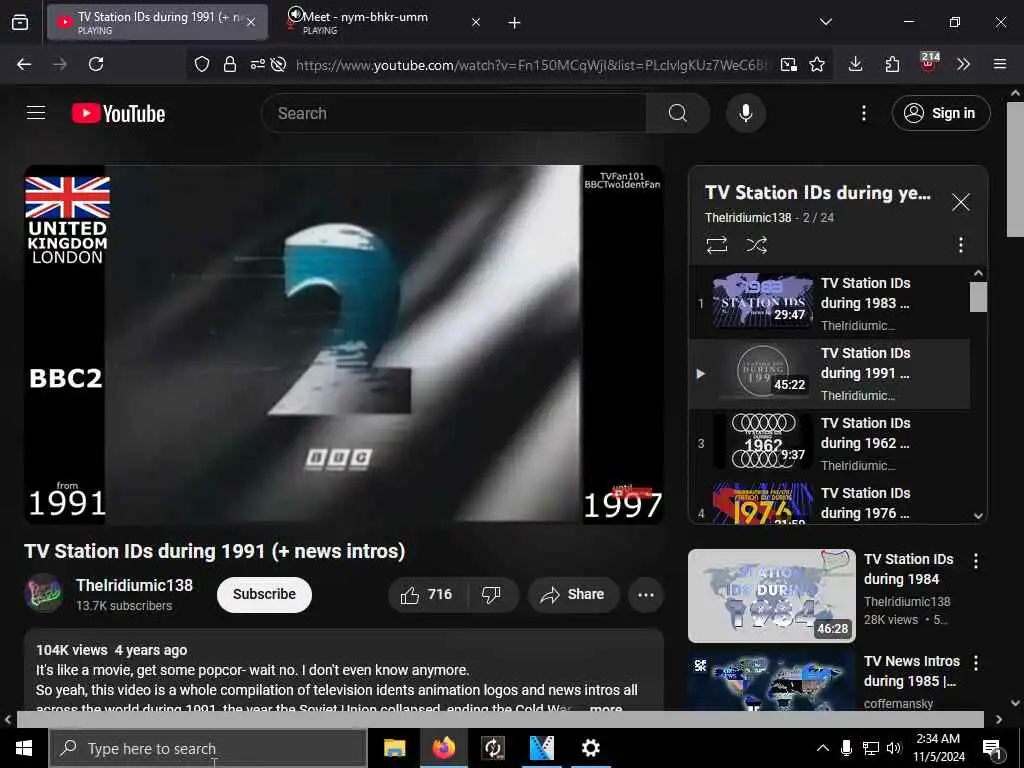Image resolution: width=1024 pixels, height=768 pixels.
Task: List all tabs dropdown arrow
Action: (x=825, y=22)
